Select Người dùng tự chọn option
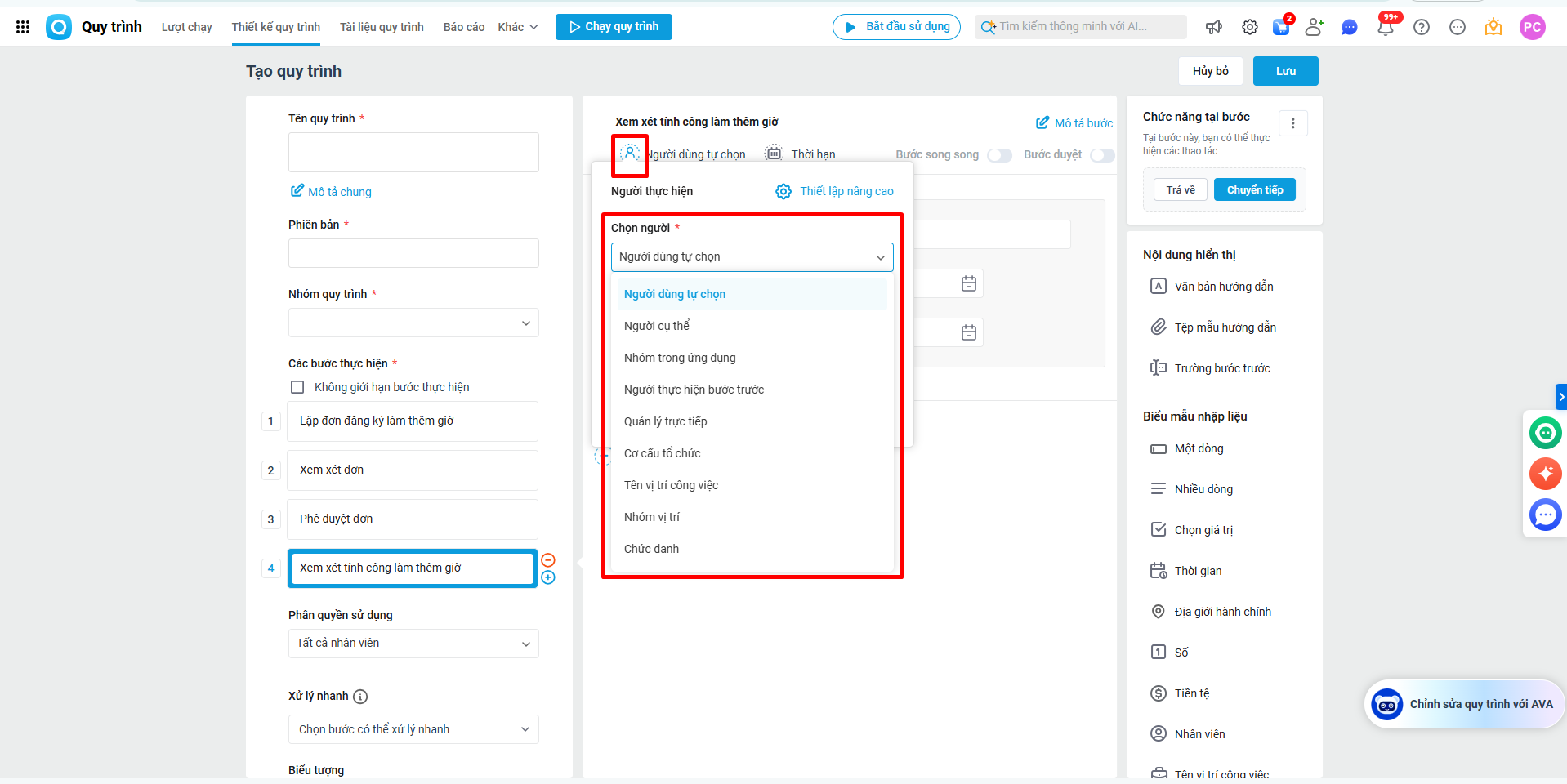This screenshot has height=784, width=1567. pos(752,294)
